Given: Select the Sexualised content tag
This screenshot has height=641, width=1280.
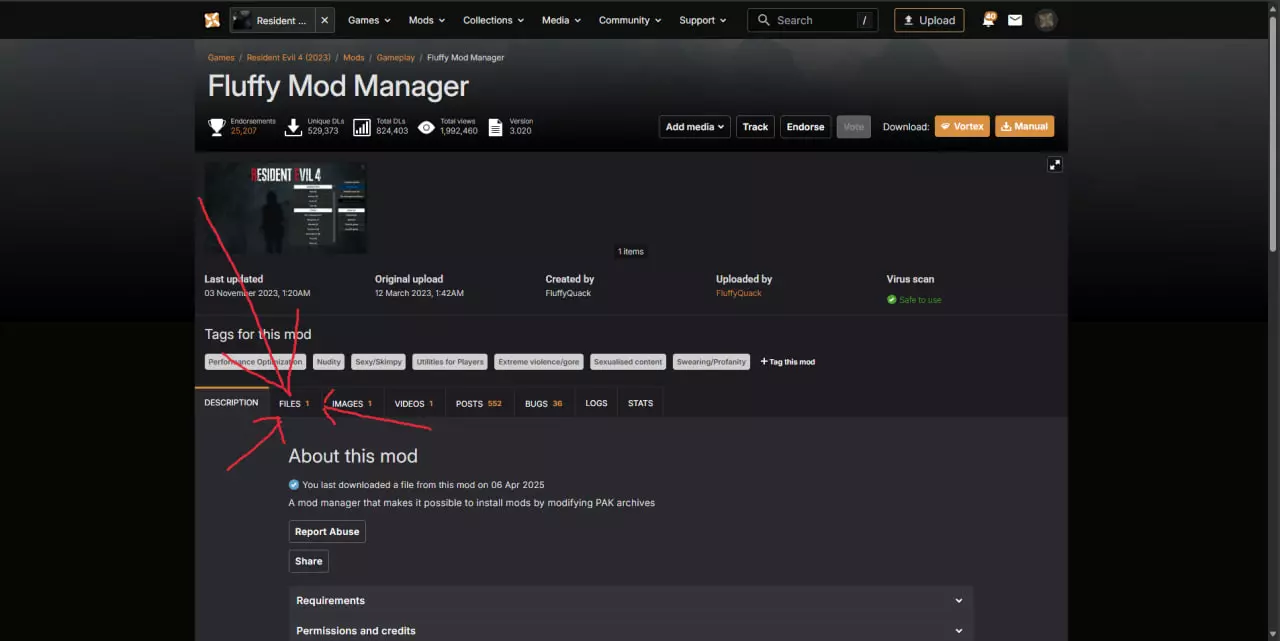Looking at the screenshot, I should coord(628,362).
